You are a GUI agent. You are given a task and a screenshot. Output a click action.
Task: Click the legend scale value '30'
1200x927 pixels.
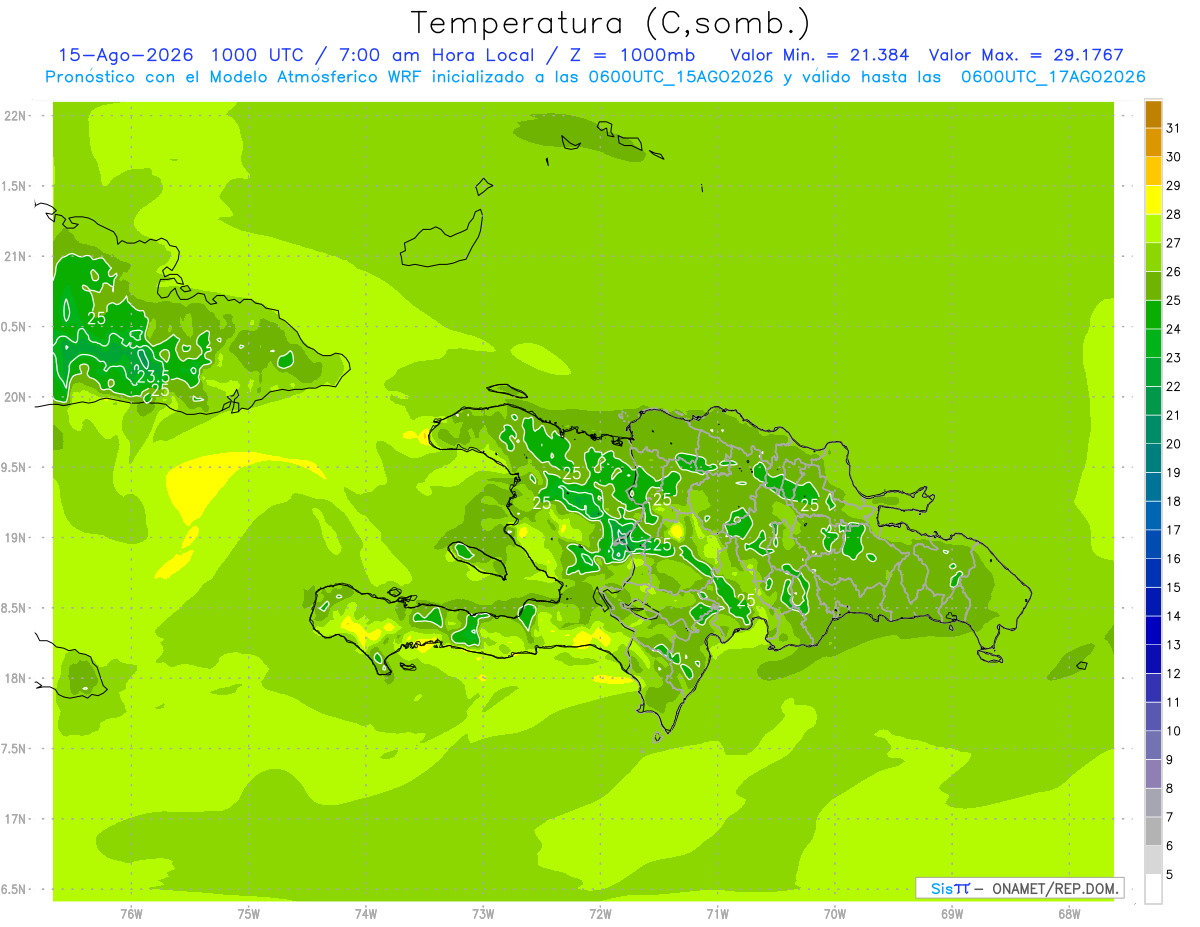coord(1174,157)
